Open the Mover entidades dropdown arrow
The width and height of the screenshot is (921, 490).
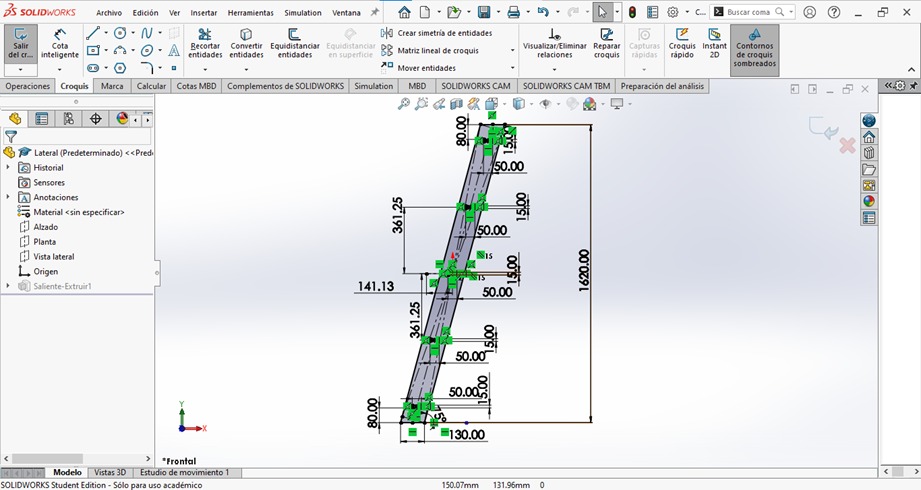(512, 68)
